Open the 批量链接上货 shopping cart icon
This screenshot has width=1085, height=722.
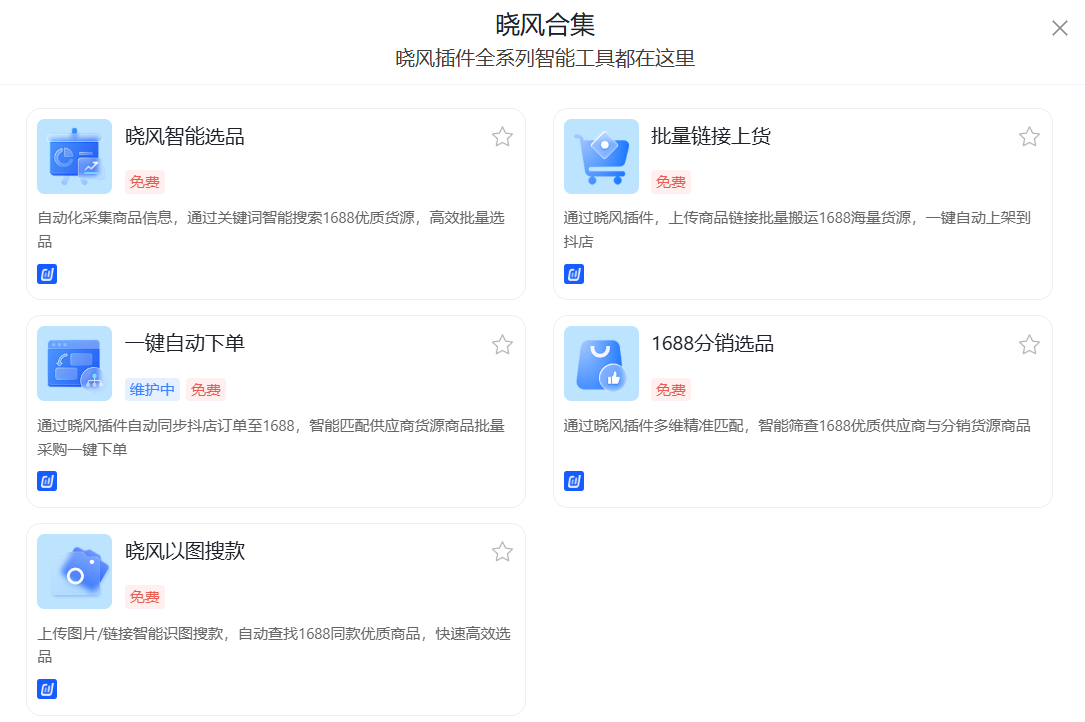click(x=601, y=156)
